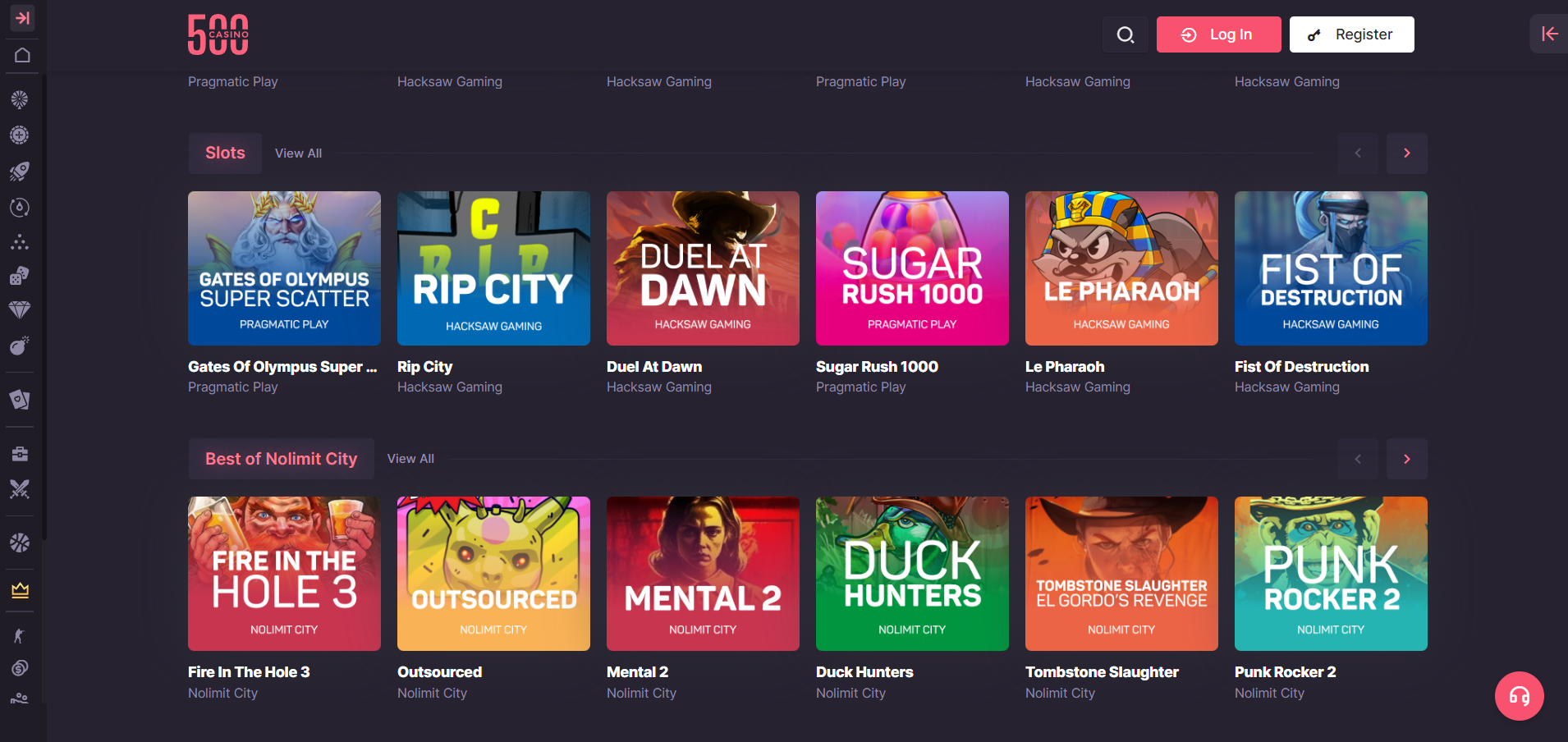This screenshot has width=1568, height=742.
Task: Open the diamond sidebar icon
Action: [20, 309]
